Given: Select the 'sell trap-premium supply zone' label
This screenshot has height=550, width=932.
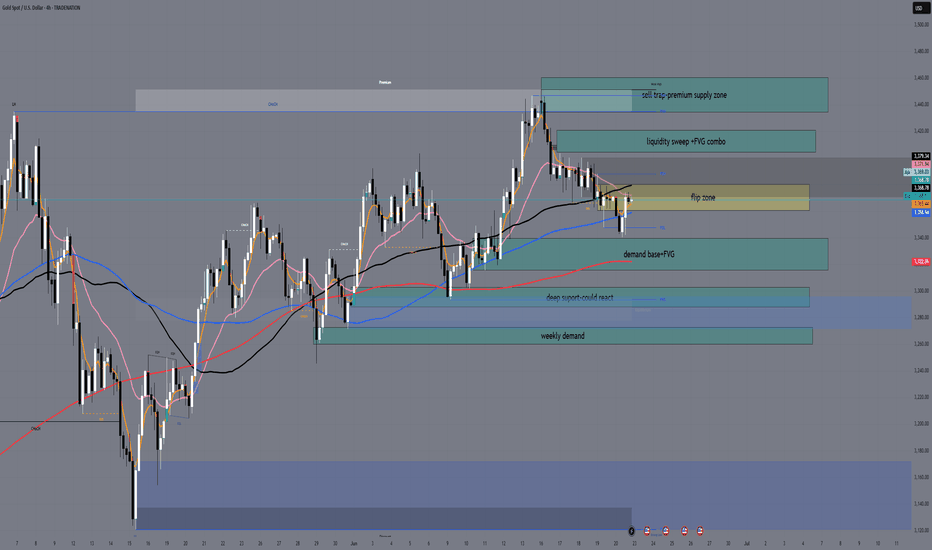Looking at the screenshot, I should pyautogui.click(x=684, y=95).
